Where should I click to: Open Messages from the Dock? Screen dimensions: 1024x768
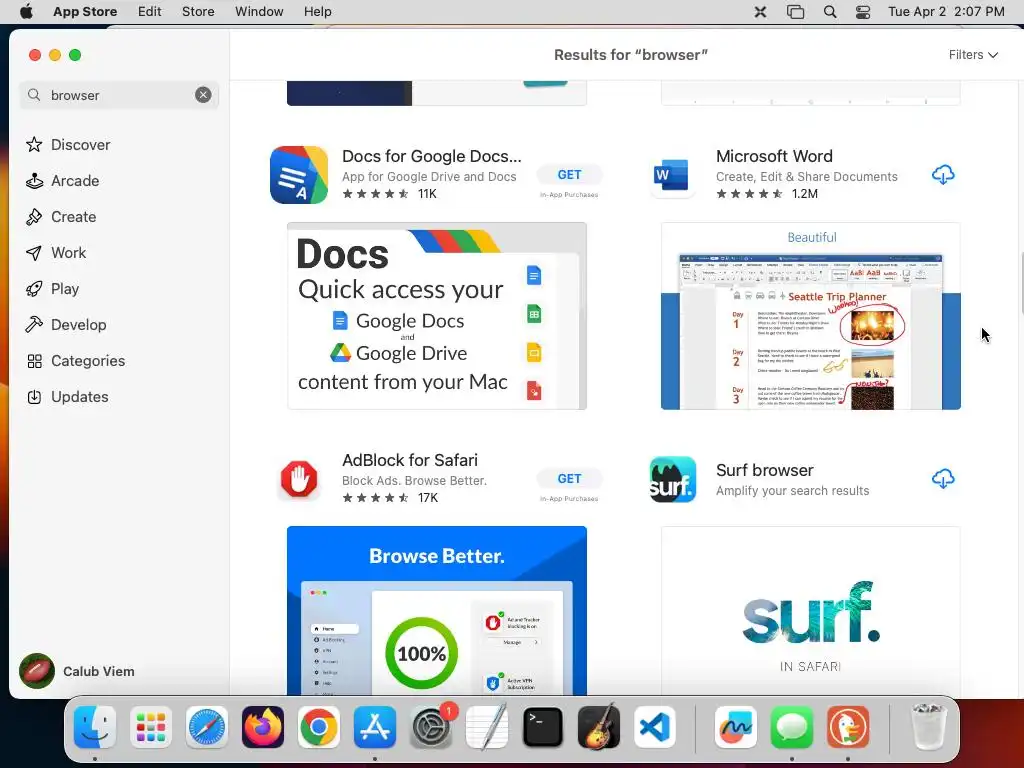click(x=792, y=727)
